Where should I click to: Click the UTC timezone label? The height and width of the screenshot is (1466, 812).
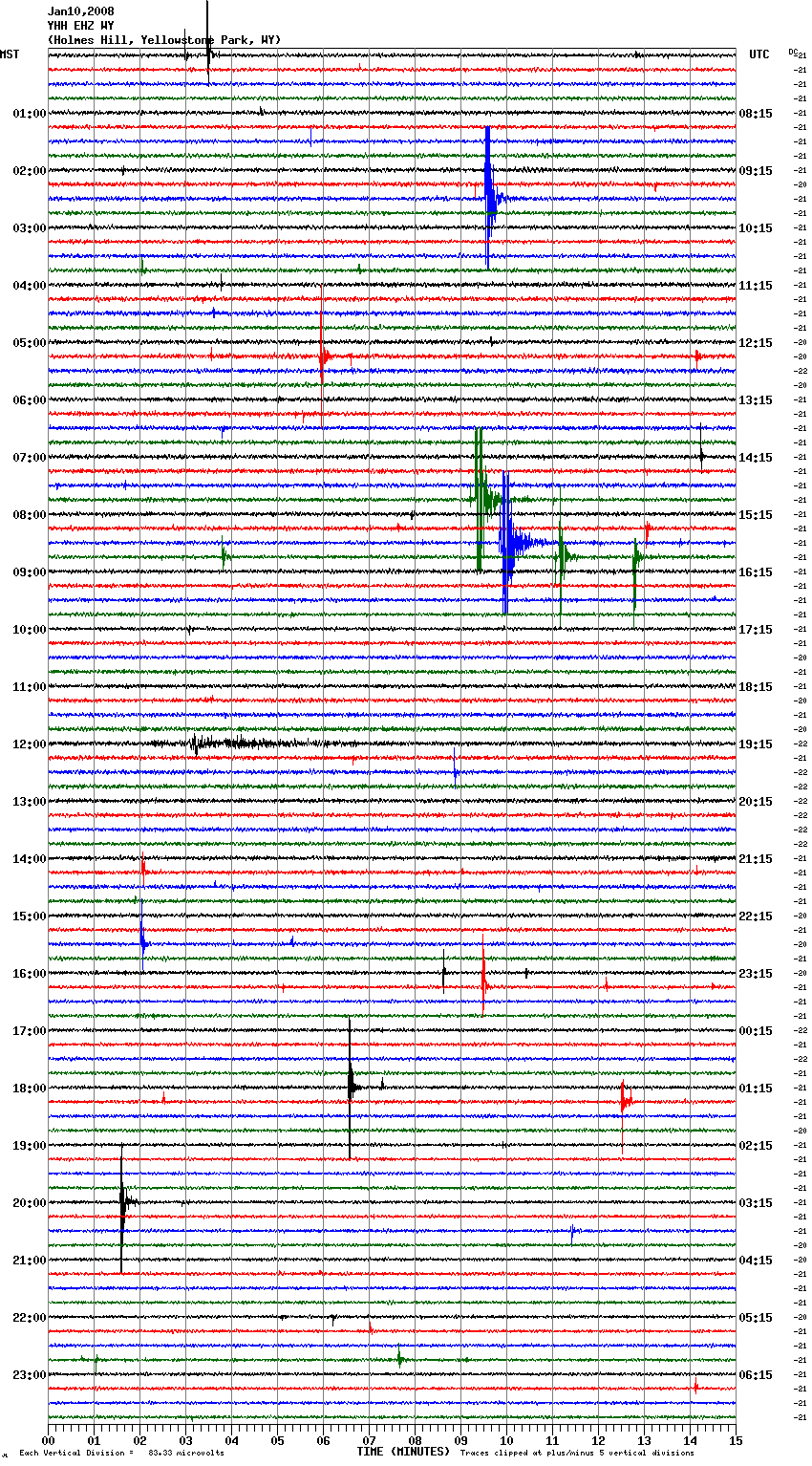[759, 54]
